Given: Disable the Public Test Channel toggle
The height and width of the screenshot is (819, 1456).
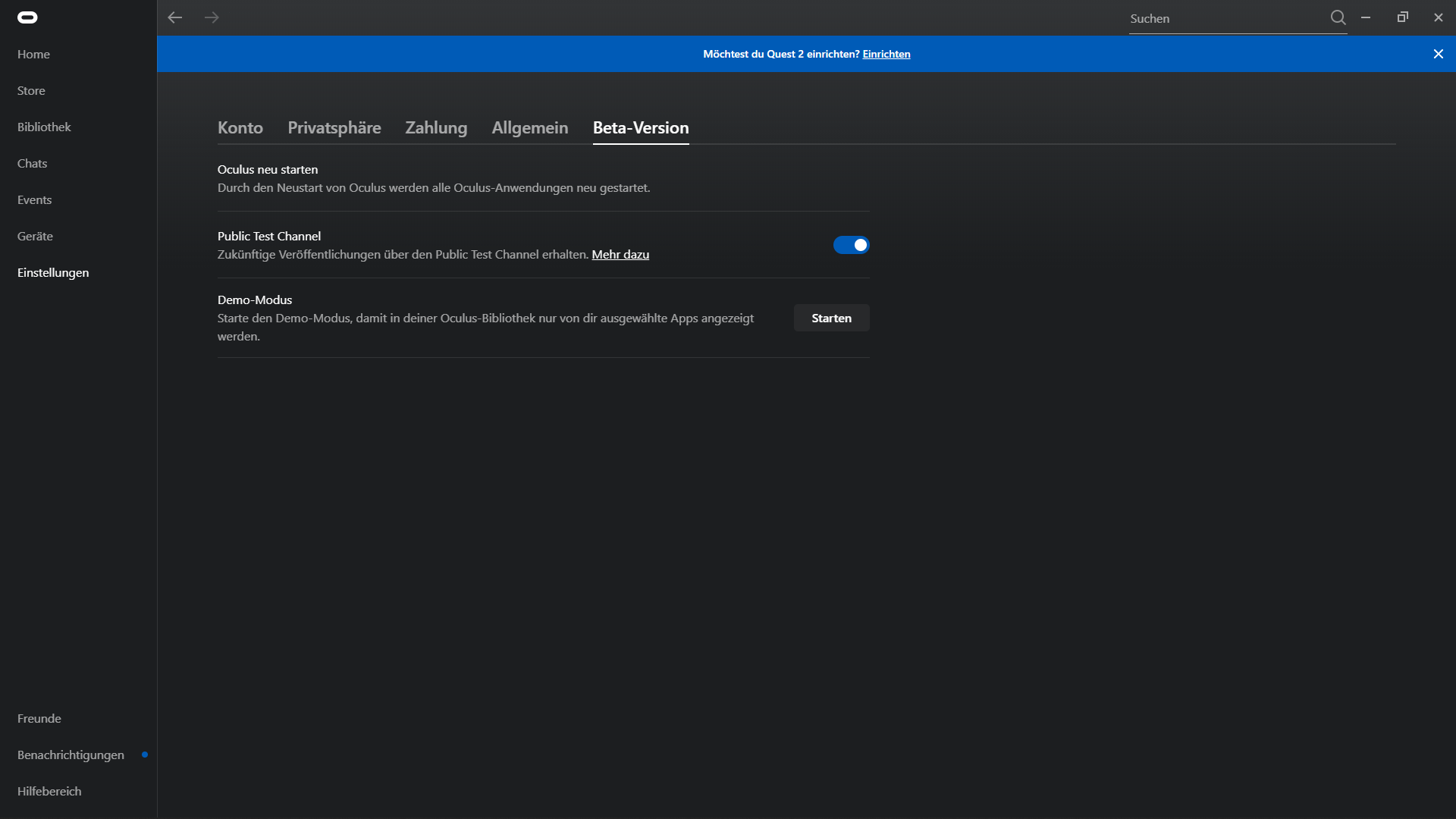Looking at the screenshot, I should (851, 245).
